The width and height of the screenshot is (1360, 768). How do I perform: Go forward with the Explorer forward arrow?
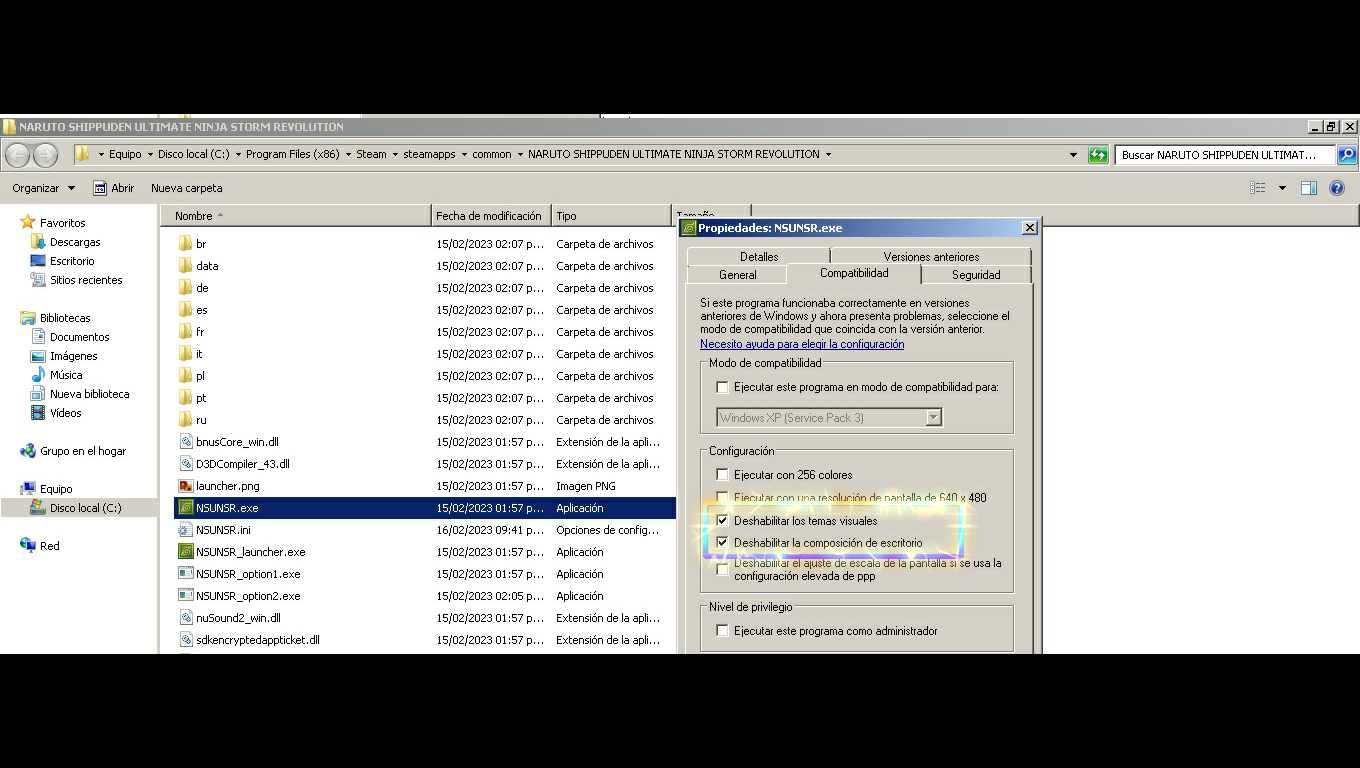click(x=45, y=155)
